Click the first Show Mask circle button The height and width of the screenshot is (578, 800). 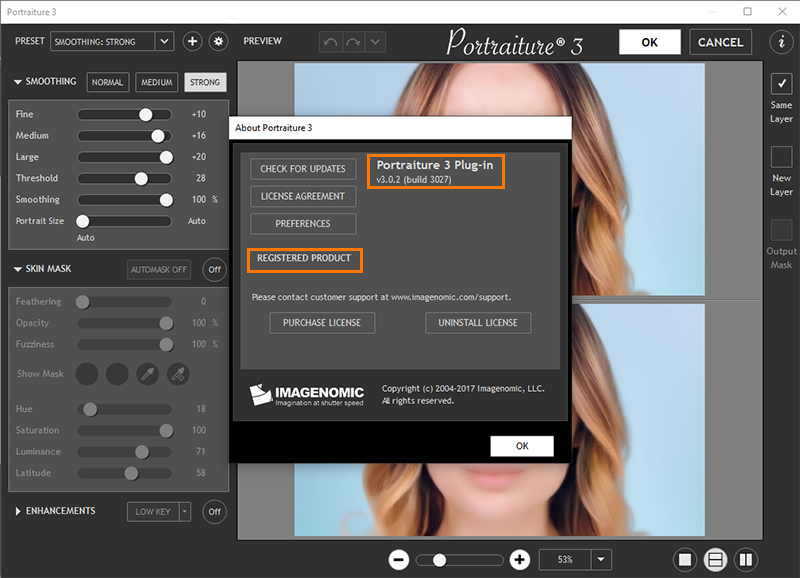click(87, 374)
